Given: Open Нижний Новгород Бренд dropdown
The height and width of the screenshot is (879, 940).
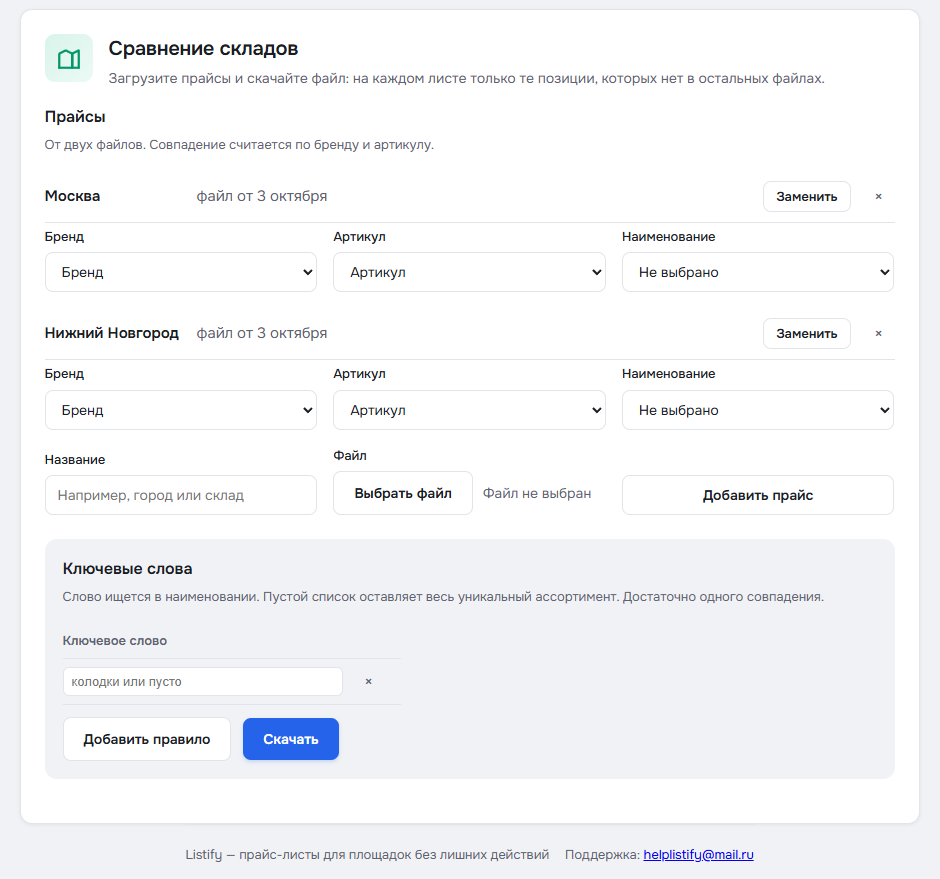Looking at the screenshot, I should tap(181, 410).
